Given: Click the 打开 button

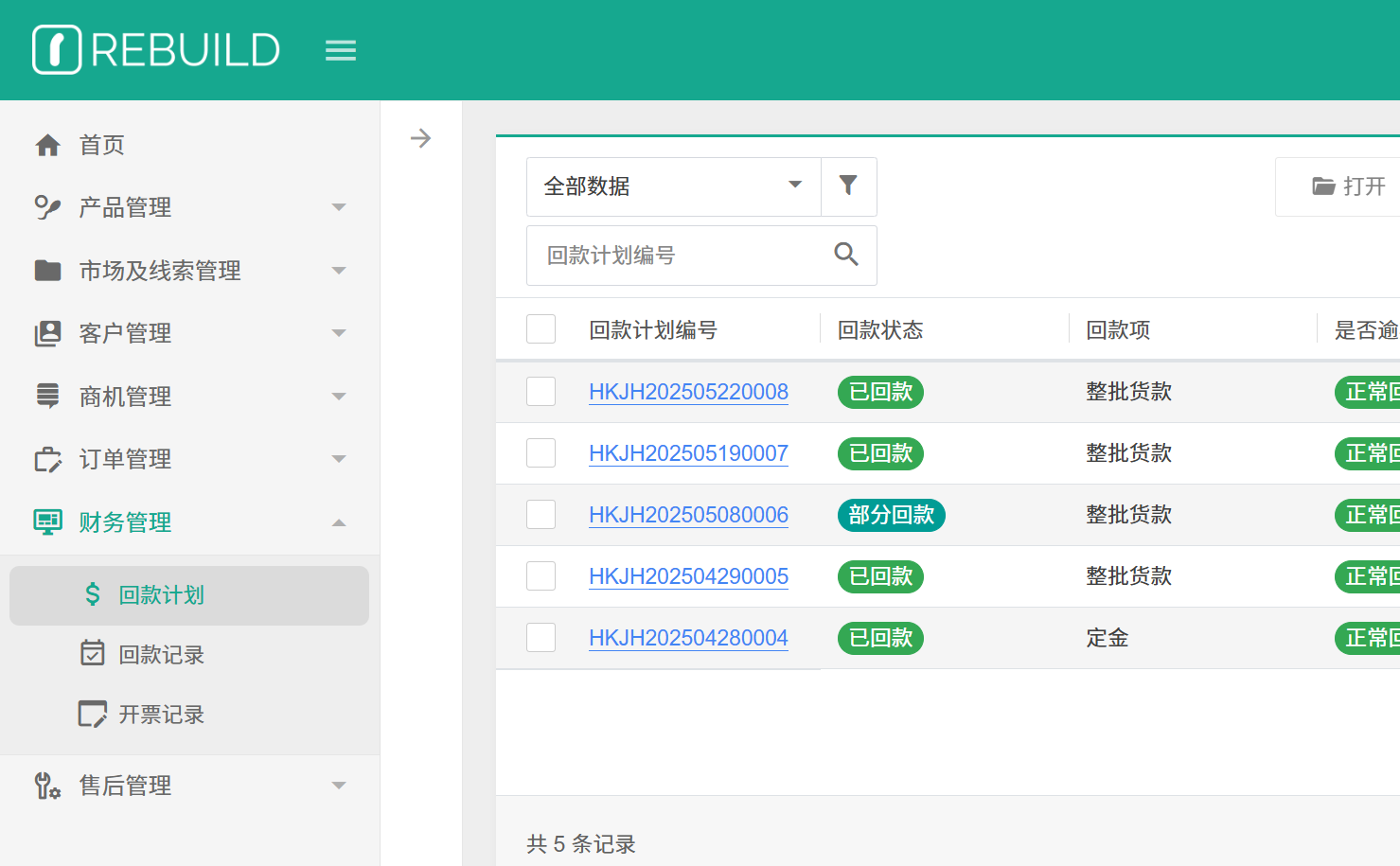Looking at the screenshot, I should [1349, 186].
